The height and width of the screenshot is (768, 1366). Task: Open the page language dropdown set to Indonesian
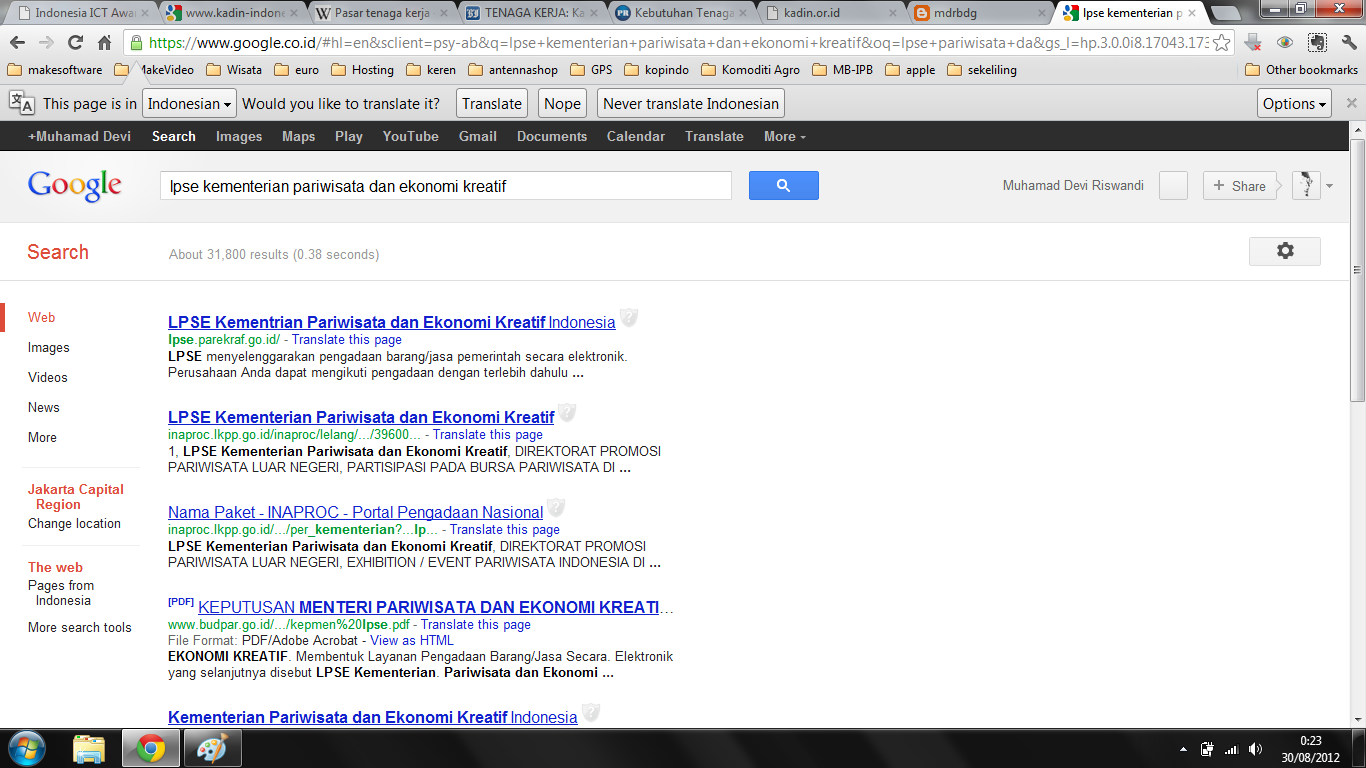point(189,103)
